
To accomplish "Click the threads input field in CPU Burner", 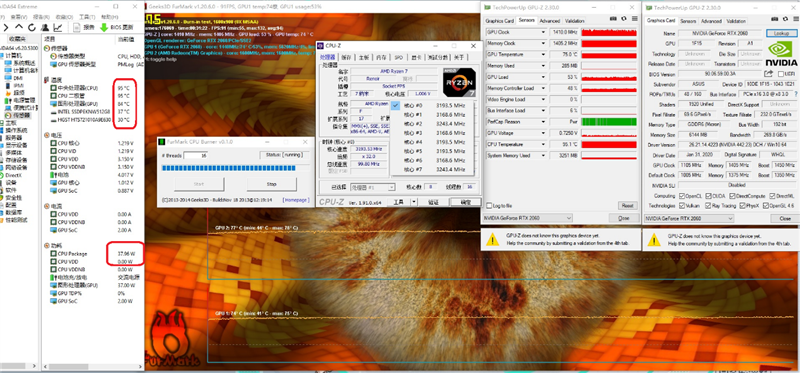I will [x=195, y=155].
